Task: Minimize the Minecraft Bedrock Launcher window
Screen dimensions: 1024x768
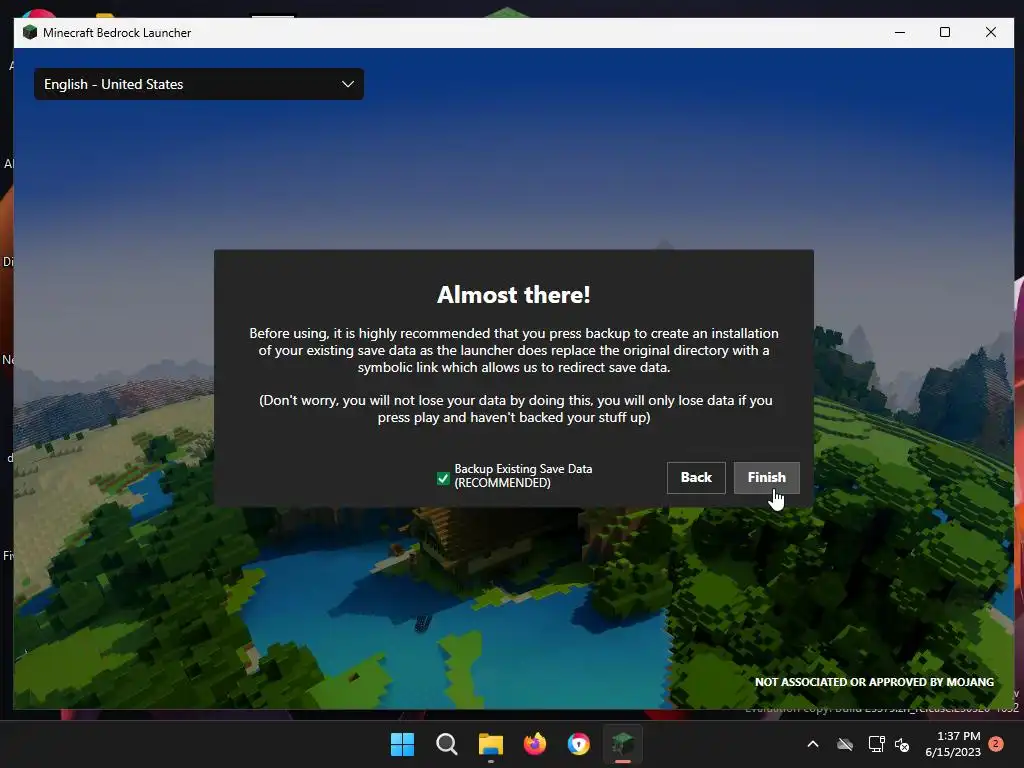Action: coord(900,32)
